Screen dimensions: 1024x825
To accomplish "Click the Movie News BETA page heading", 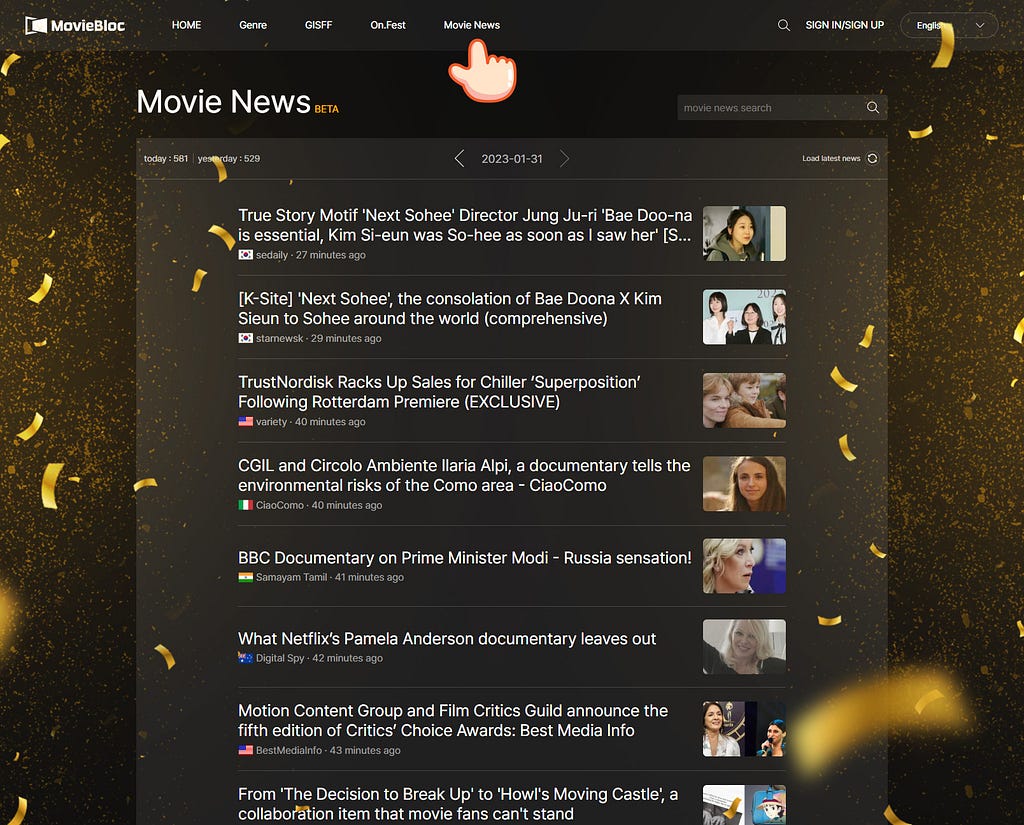I will tap(238, 102).
